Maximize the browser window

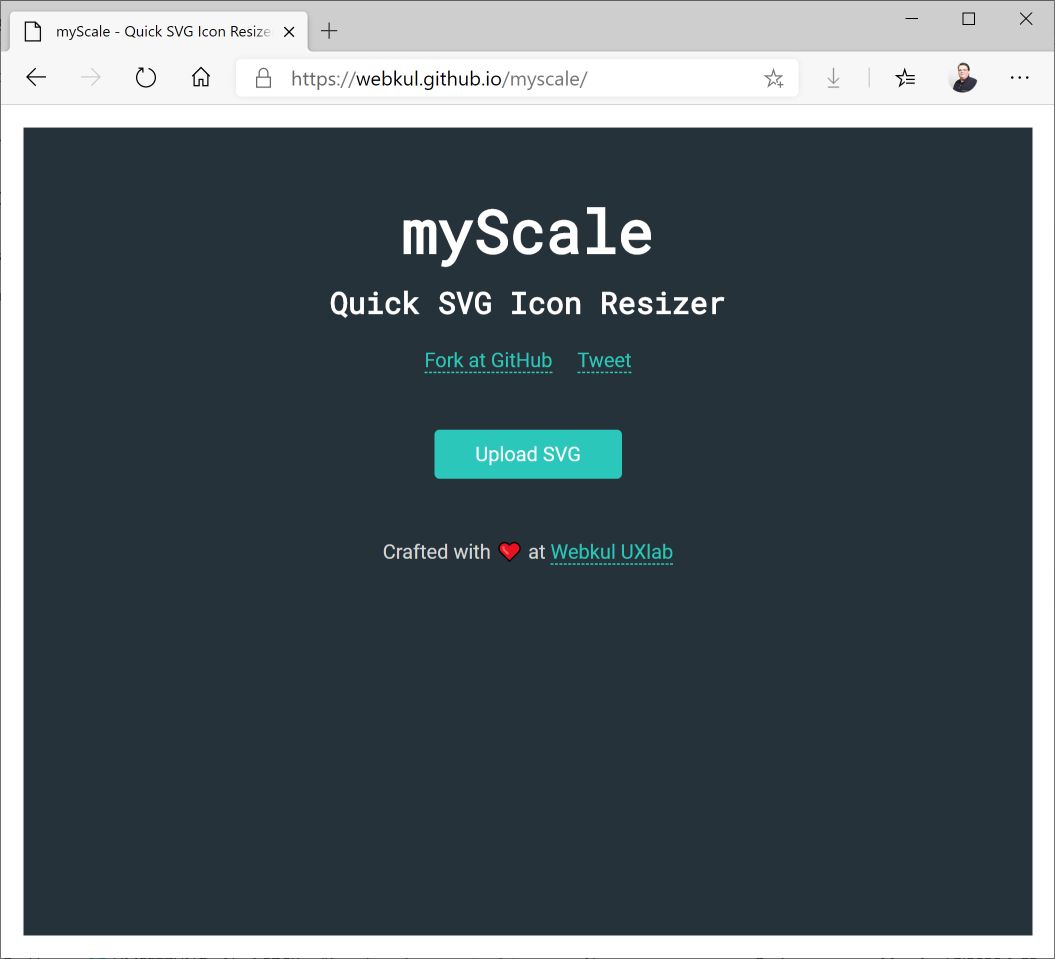tap(968, 19)
